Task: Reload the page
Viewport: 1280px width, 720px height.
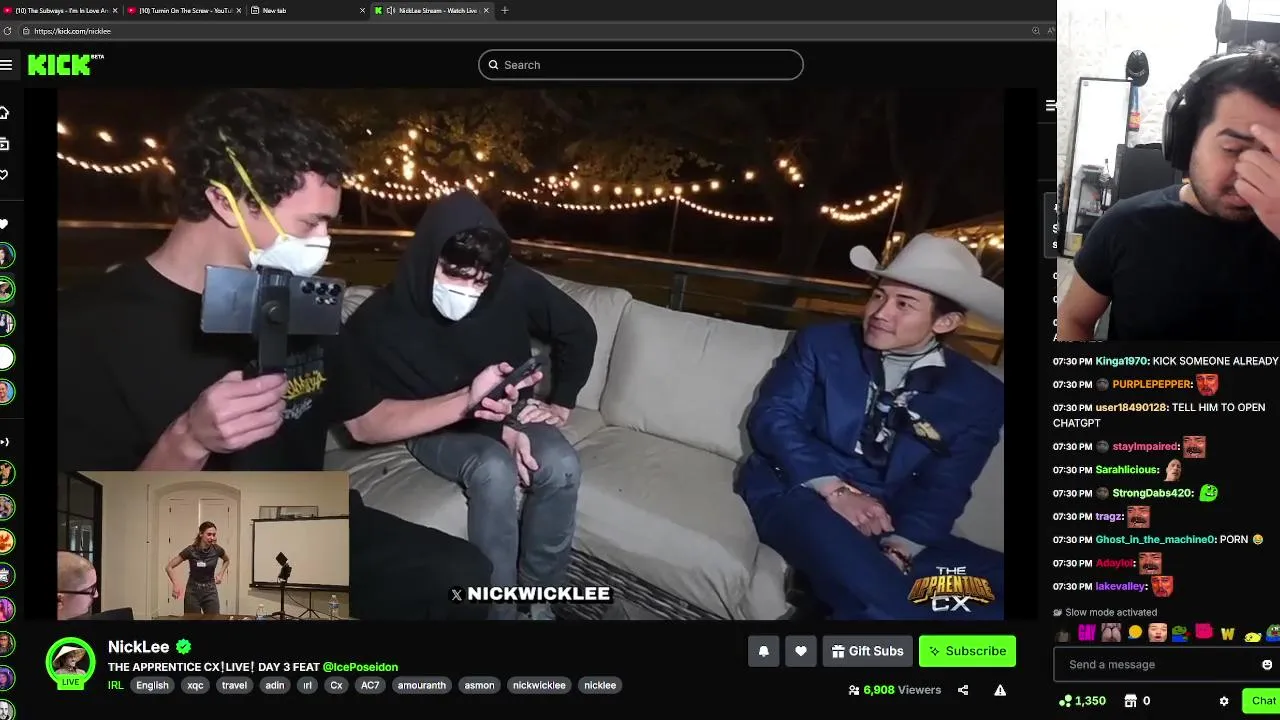Action: [x=7, y=31]
